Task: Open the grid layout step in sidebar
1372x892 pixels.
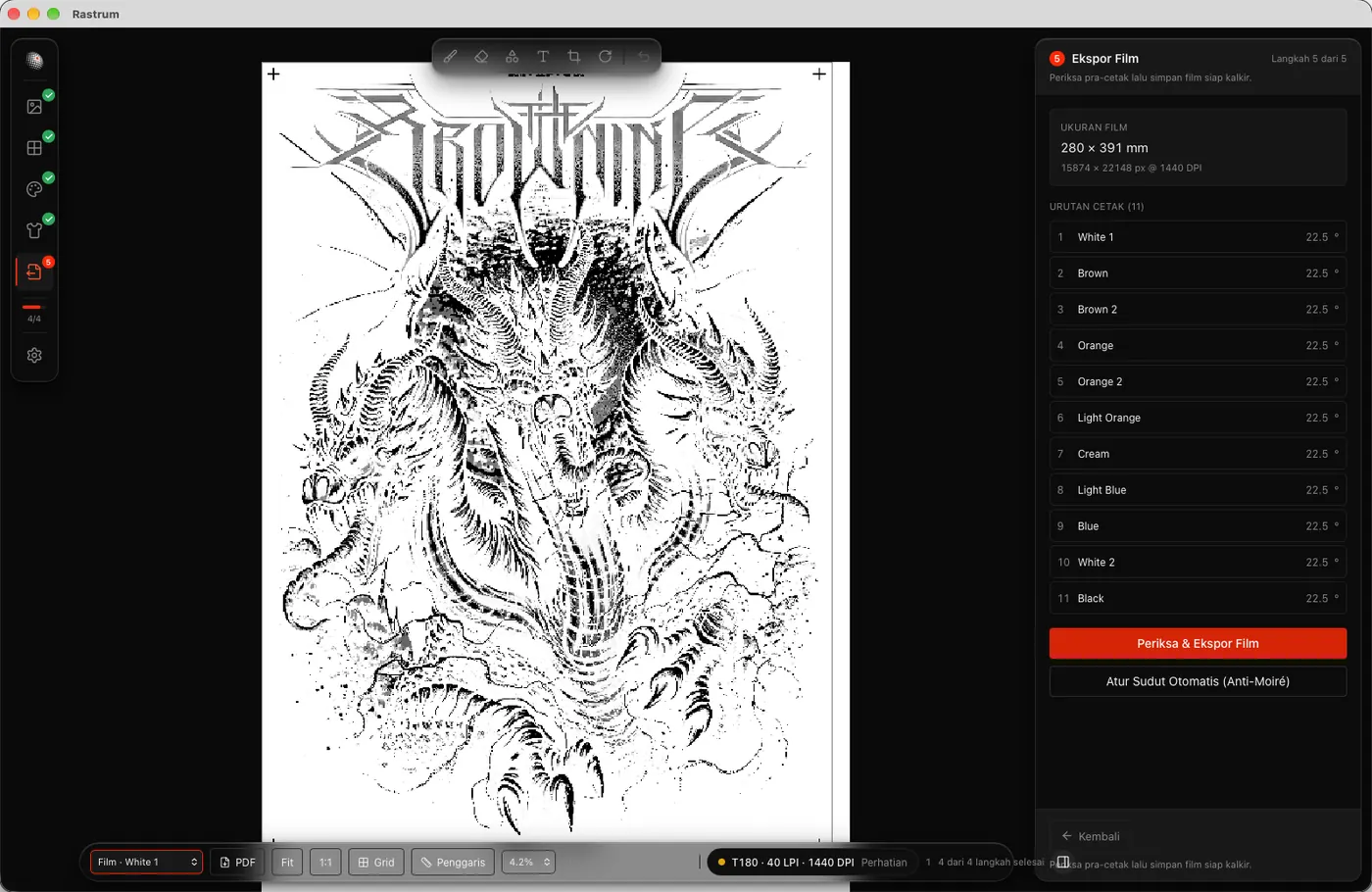Action: (x=34, y=148)
